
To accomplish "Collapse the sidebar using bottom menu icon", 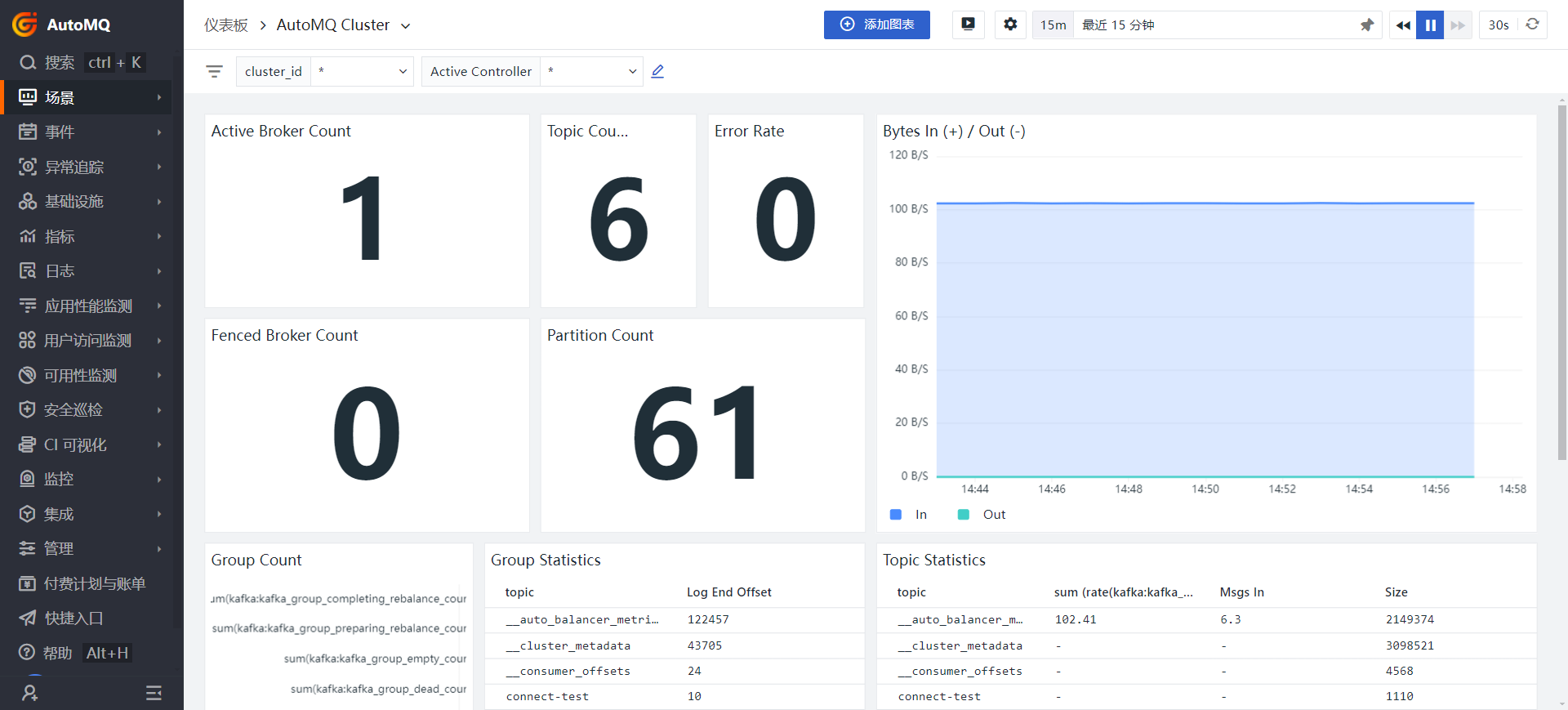I will click(154, 693).
